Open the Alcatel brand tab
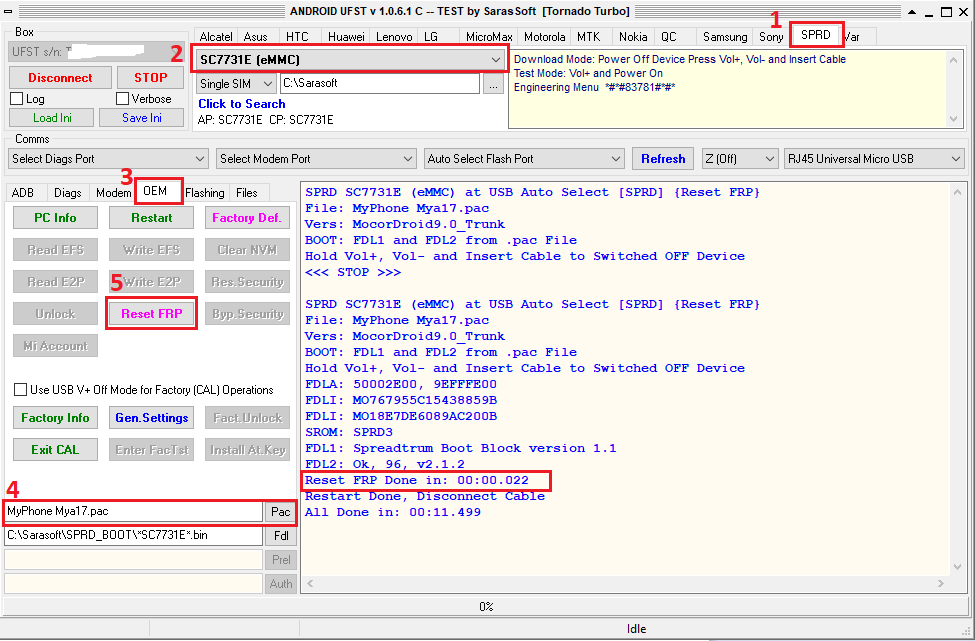The height and width of the screenshot is (641, 975). [x=216, y=37]
